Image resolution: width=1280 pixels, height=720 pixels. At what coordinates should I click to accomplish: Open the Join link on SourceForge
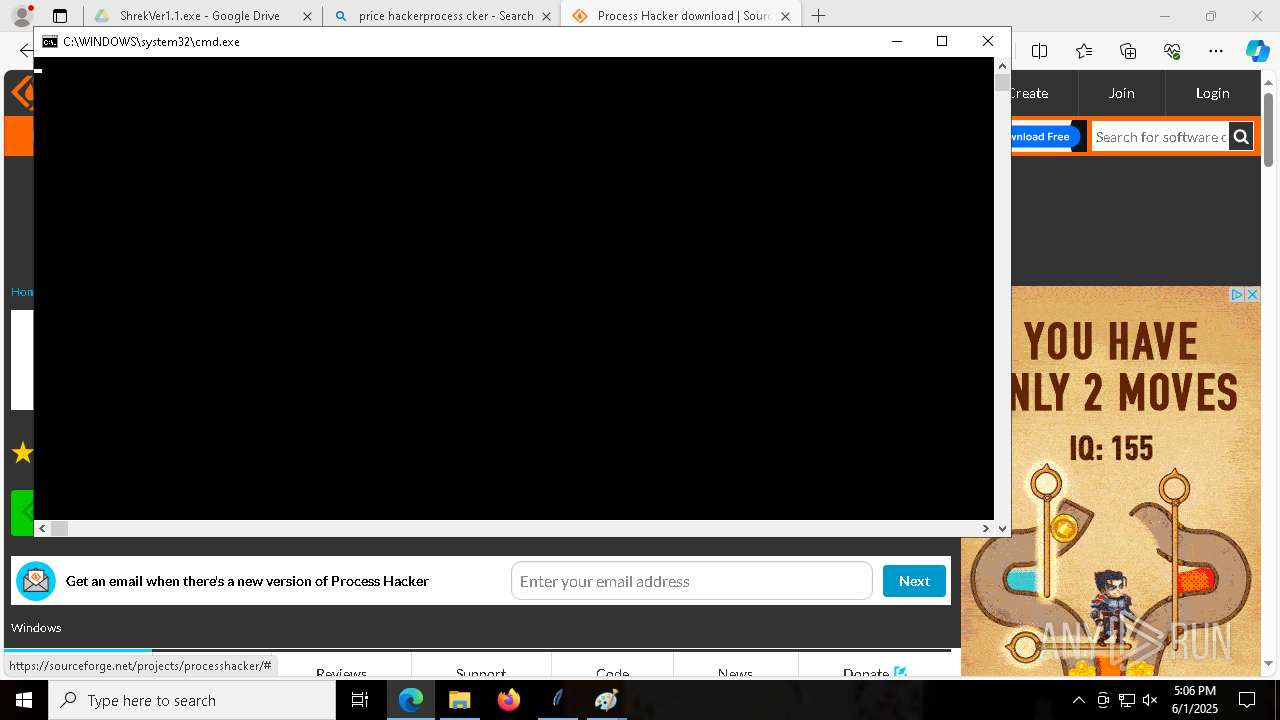pyautogui.click(x=1121, y=93)
